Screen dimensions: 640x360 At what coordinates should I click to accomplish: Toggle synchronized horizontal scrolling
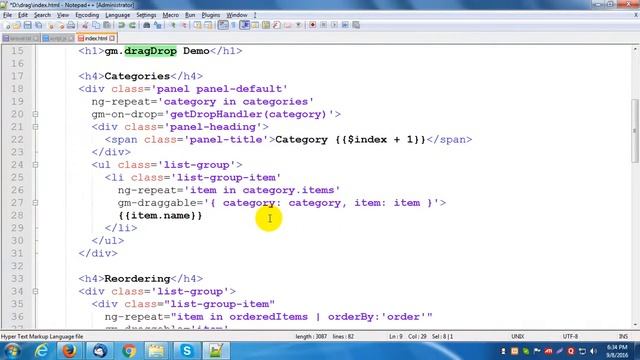coord(209,25)
